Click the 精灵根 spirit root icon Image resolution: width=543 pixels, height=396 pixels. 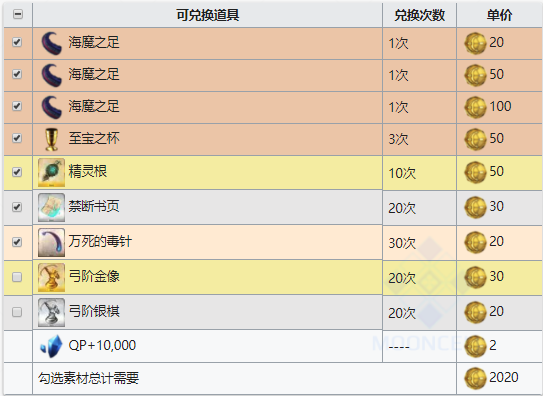pyautogui.click(x=51, y=172)
